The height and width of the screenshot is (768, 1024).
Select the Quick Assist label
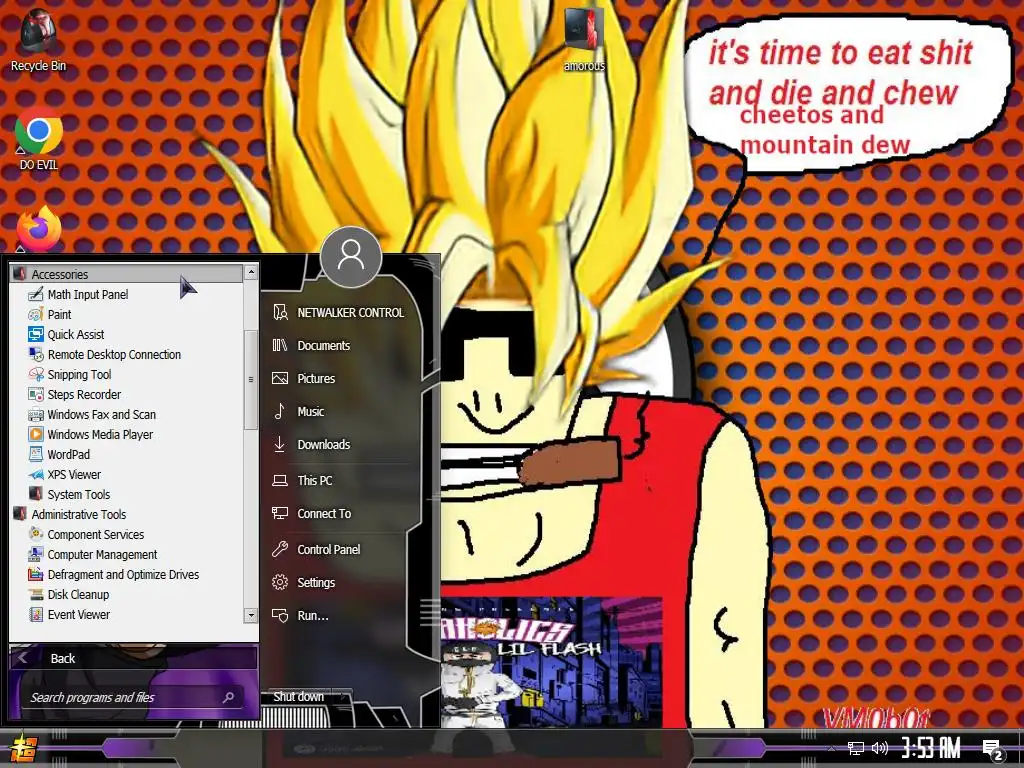pos(76,334)
